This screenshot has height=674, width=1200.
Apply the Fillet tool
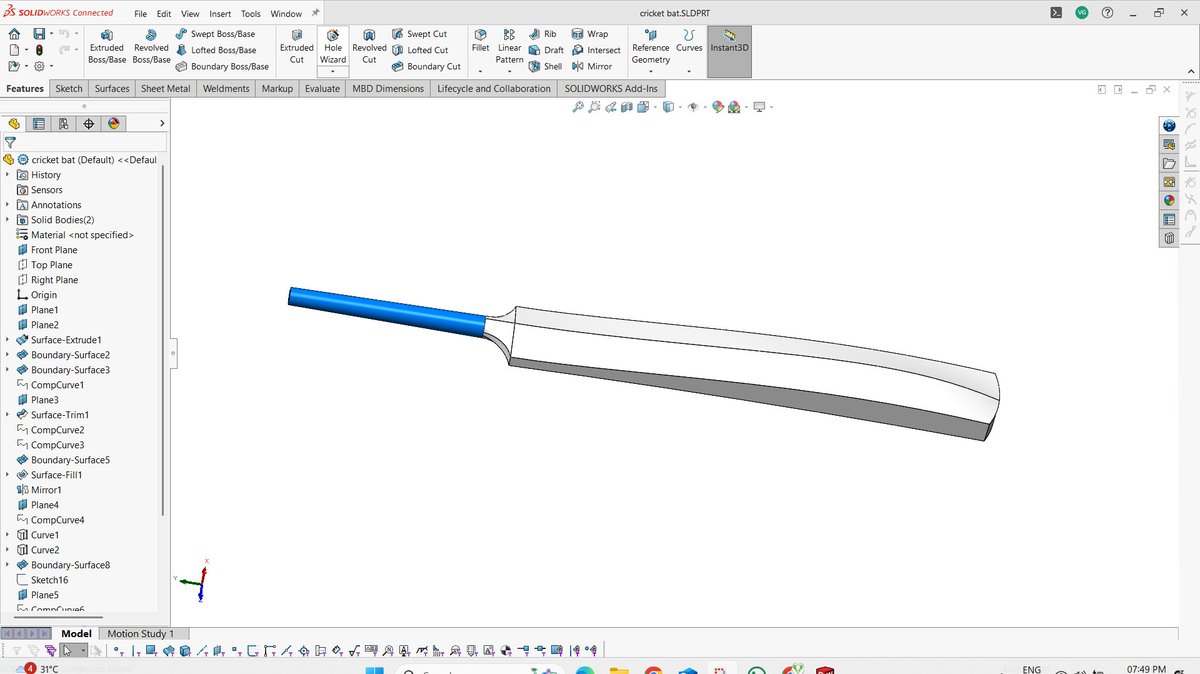[480, 41]
